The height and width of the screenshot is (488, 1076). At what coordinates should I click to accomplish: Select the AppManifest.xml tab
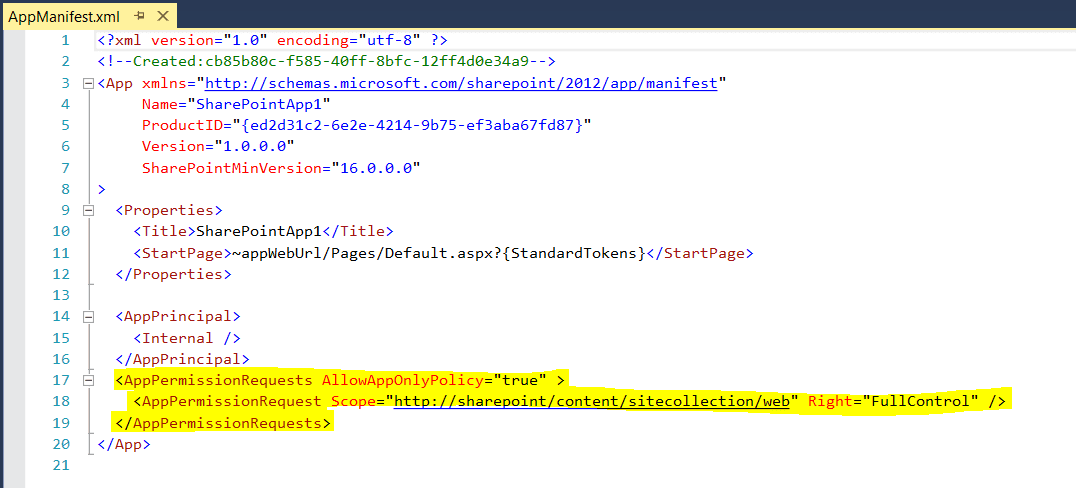click(64, 15)
